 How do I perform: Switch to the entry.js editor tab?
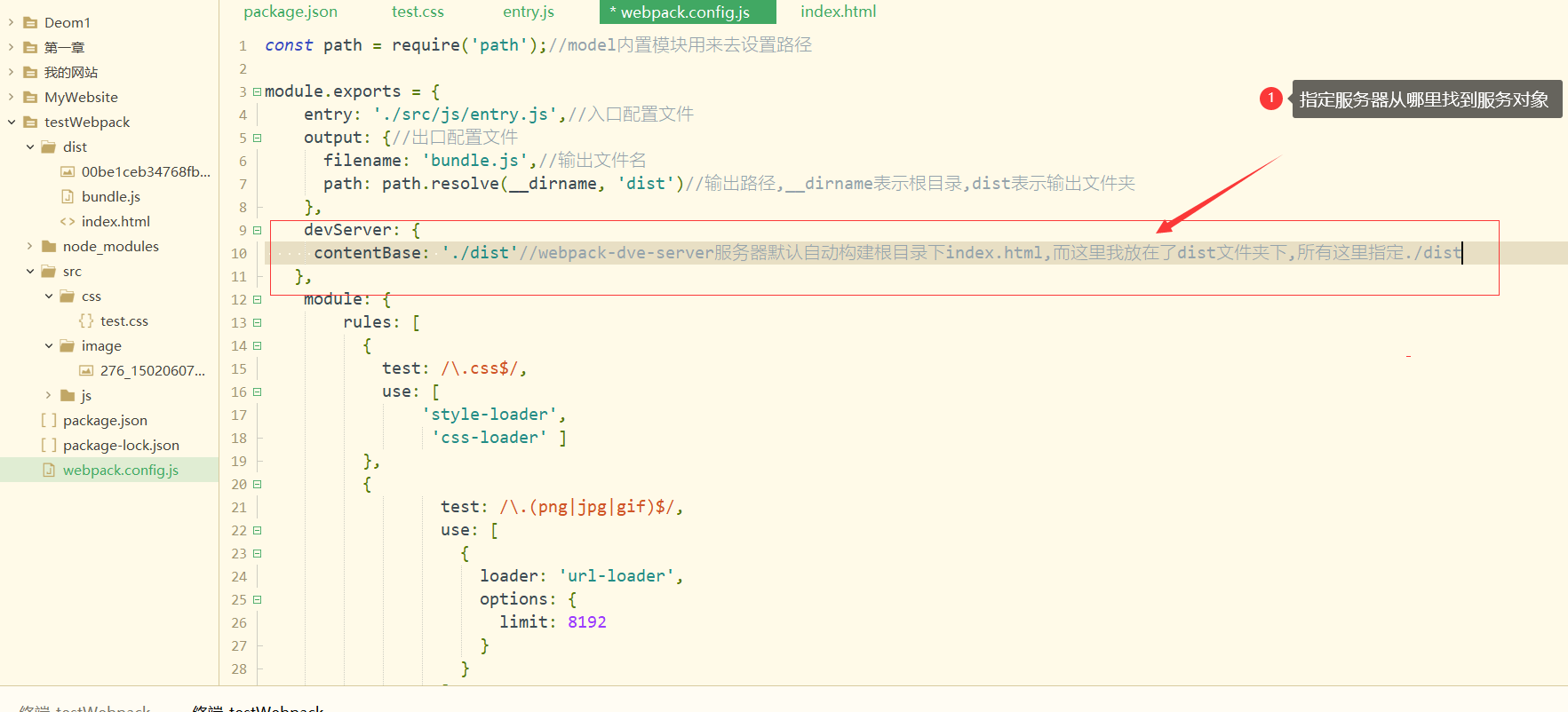point(529,12)
